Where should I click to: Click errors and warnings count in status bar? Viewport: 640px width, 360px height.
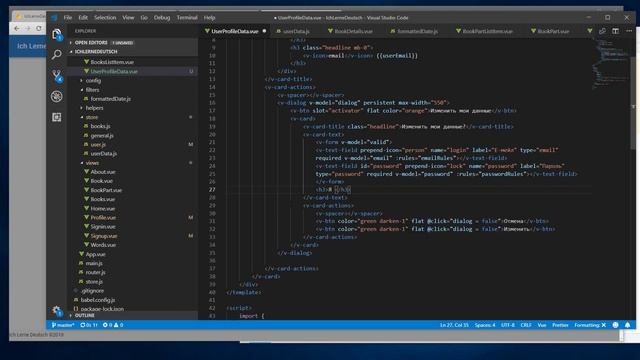113,325
